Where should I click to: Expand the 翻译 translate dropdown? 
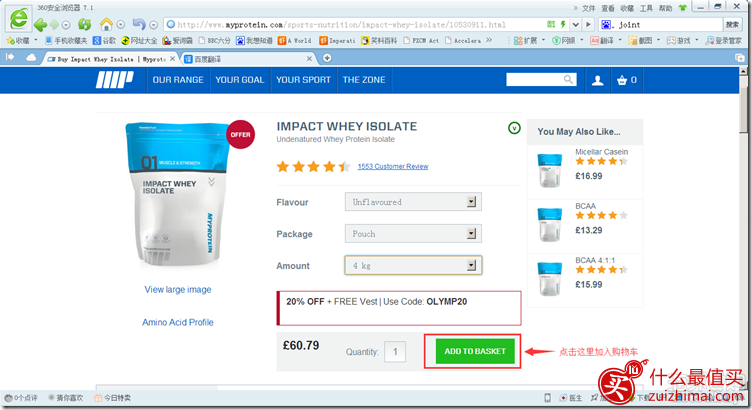point(620,41)
